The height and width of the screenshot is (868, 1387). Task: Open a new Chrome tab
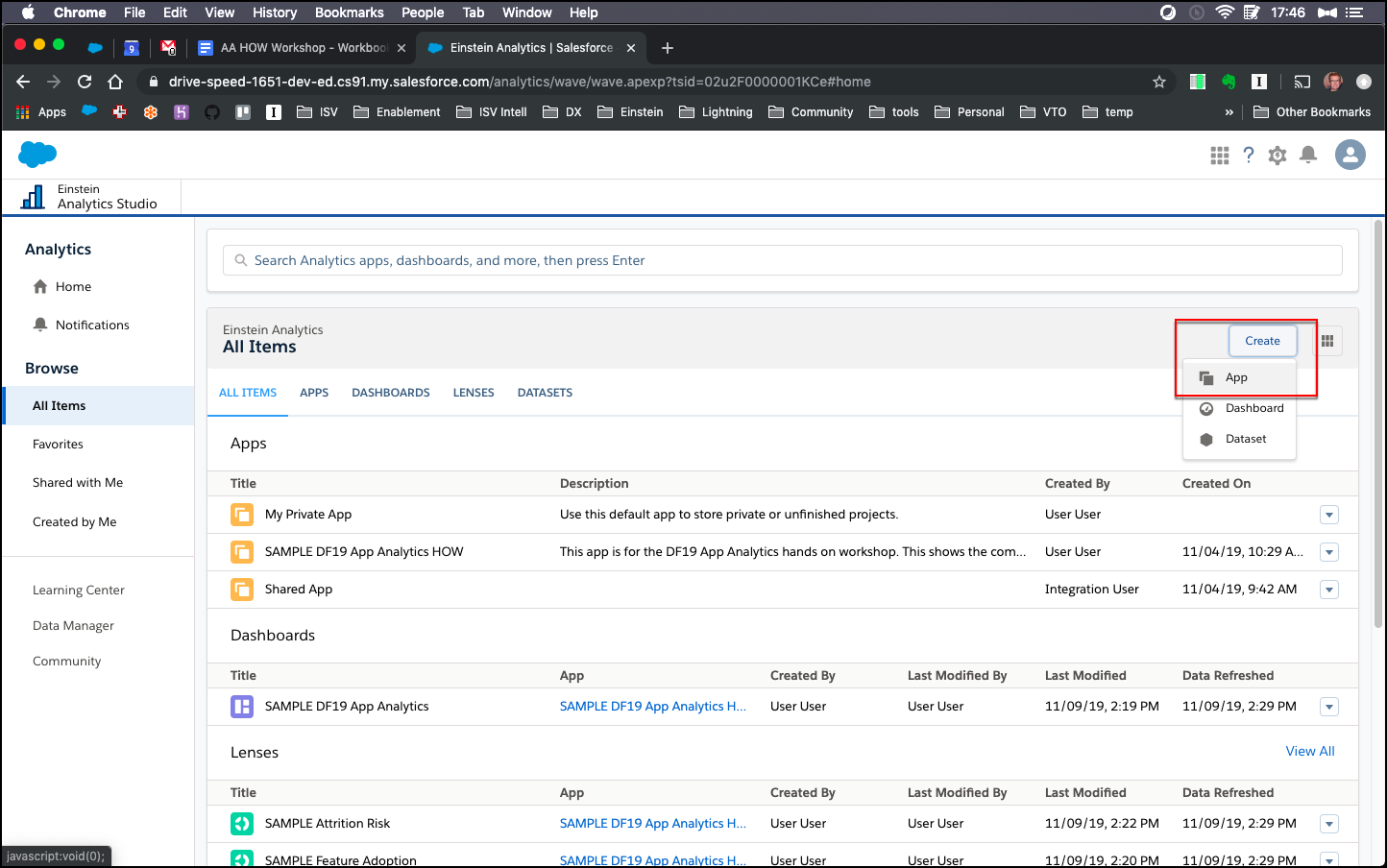click(668, 48)
